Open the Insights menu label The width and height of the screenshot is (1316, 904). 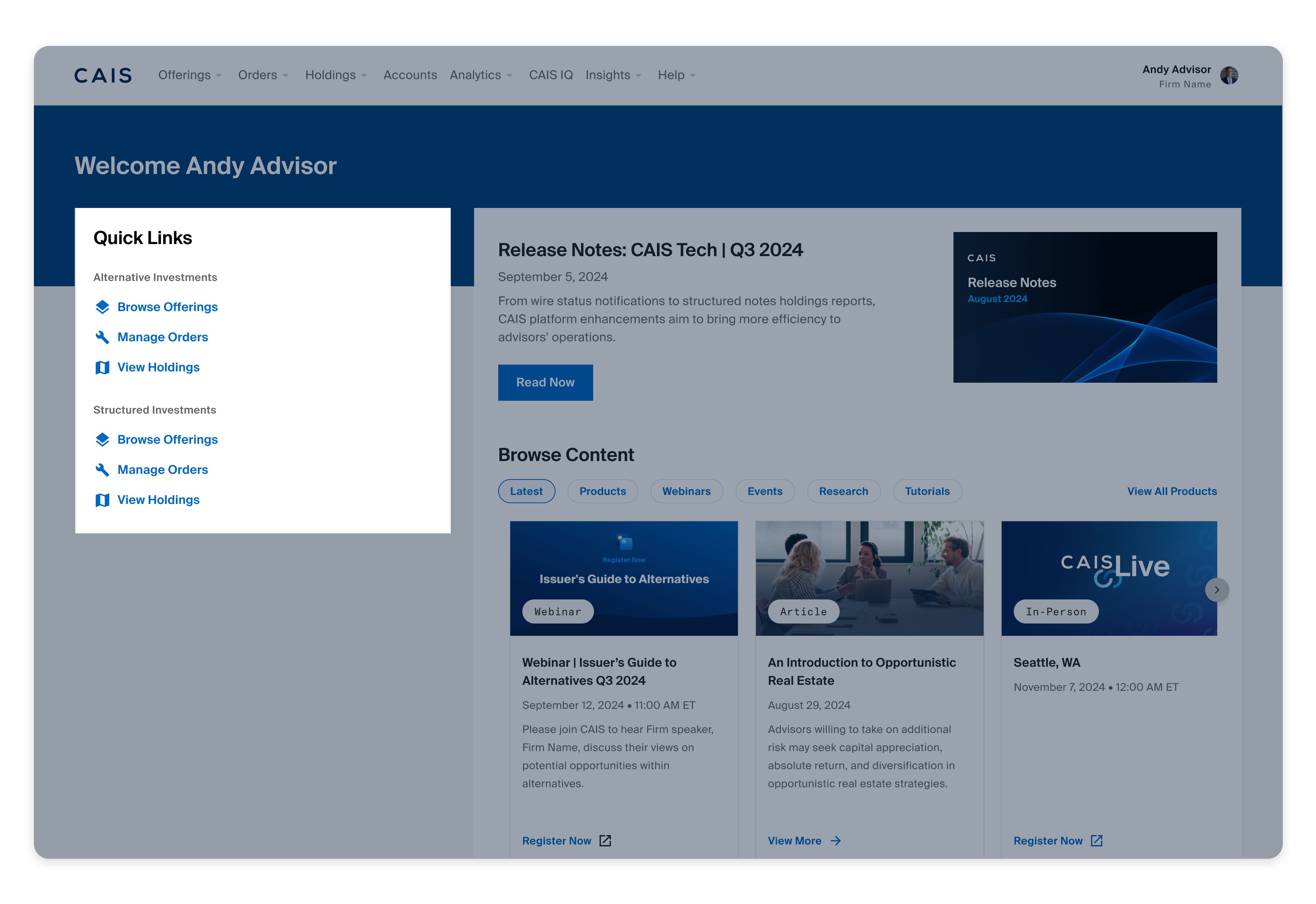click(x=608, y=75)
